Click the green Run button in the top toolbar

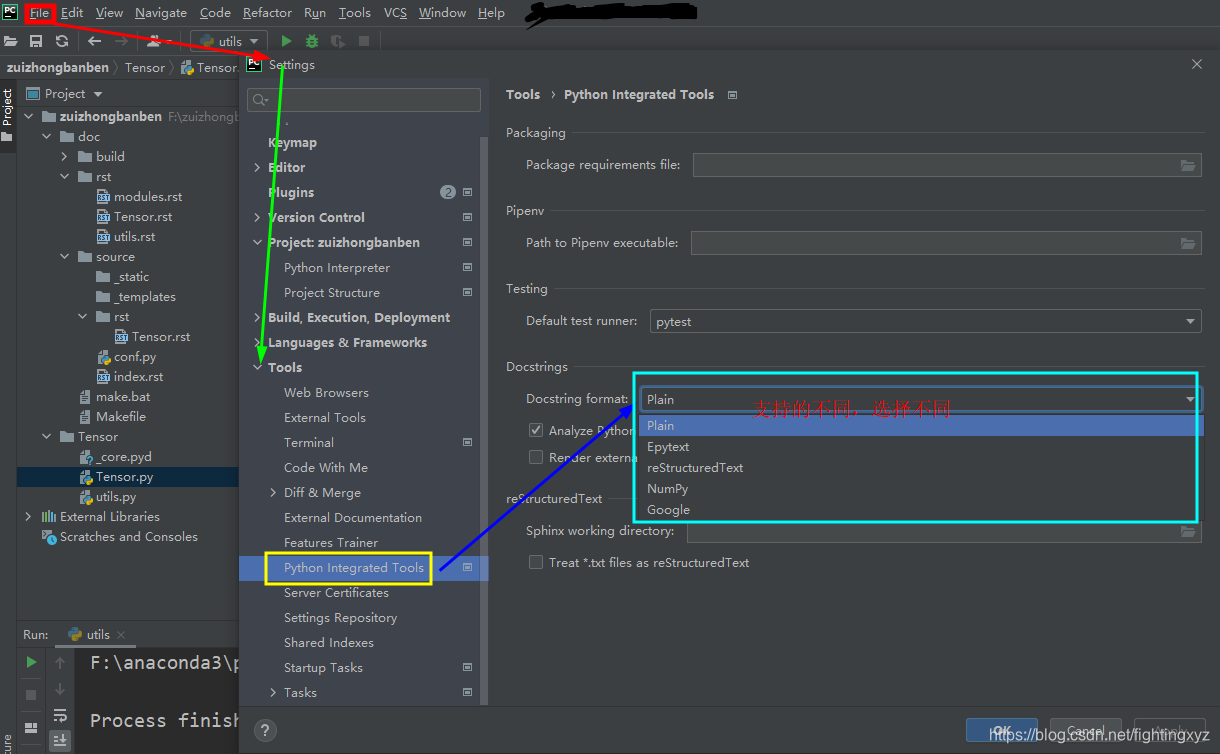[286, 41]
